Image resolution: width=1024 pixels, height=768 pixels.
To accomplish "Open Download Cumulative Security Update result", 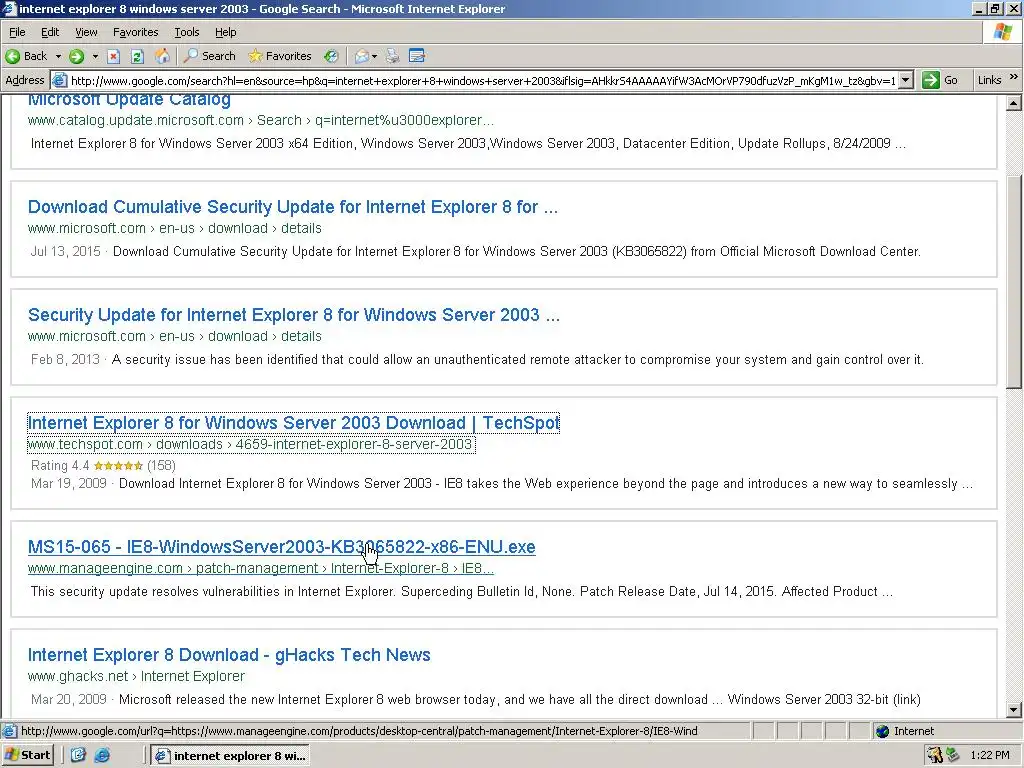I will [x=293, y=207].
